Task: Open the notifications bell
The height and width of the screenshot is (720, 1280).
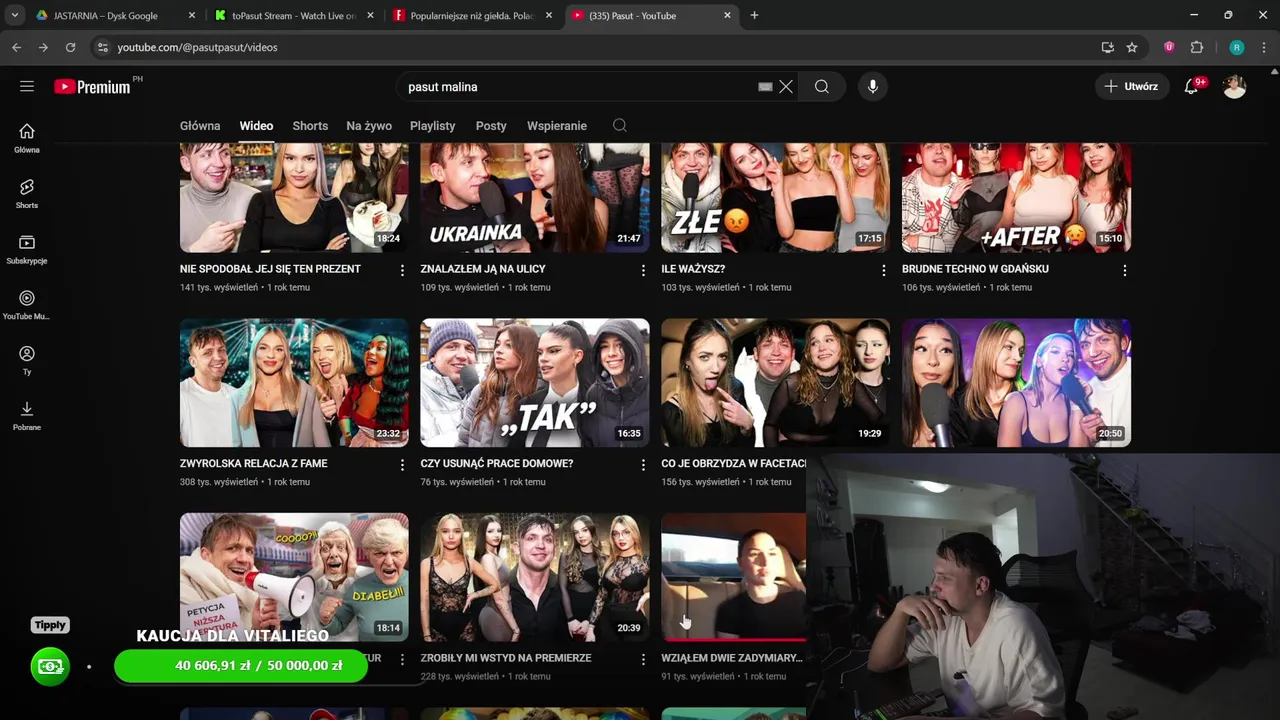Action: click(1191, 87)
